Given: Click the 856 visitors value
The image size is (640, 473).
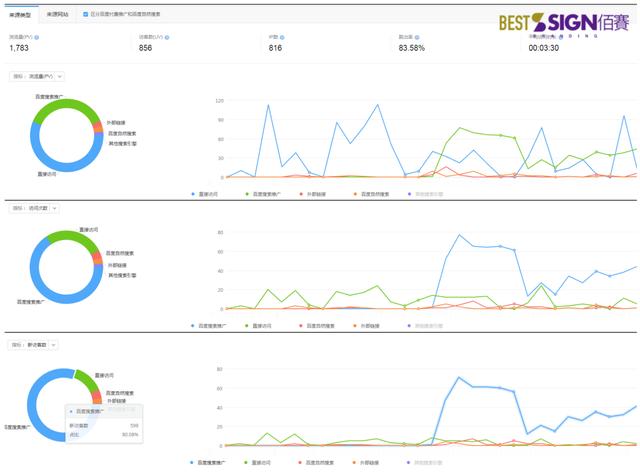Looking at the screenshot, I should (x=145, y=48).
